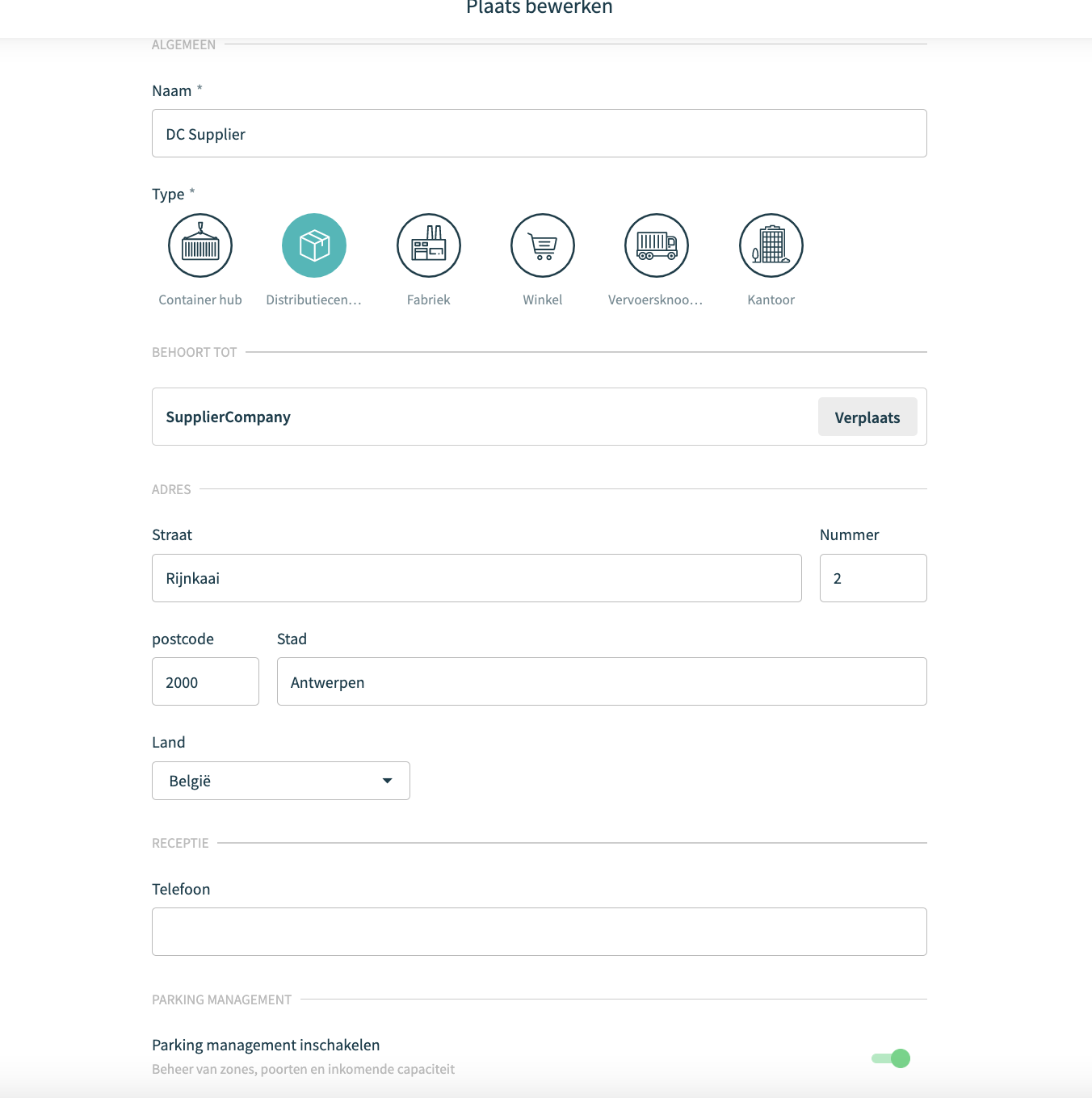
Task: Click the empty Telefoon input field
Action: click(x=540, y=932)
